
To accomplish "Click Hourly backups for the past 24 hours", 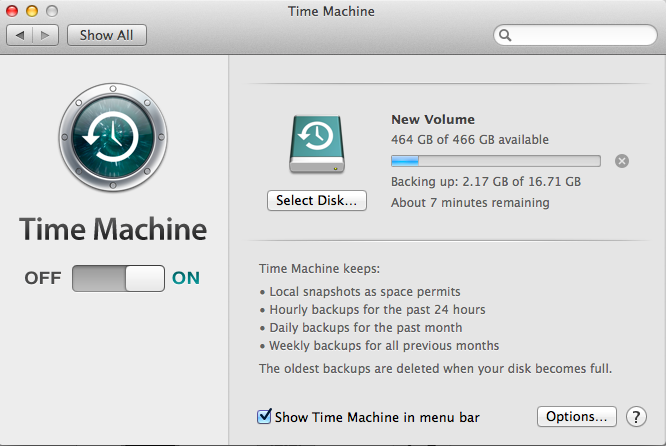I will click(x=377, y=310).
